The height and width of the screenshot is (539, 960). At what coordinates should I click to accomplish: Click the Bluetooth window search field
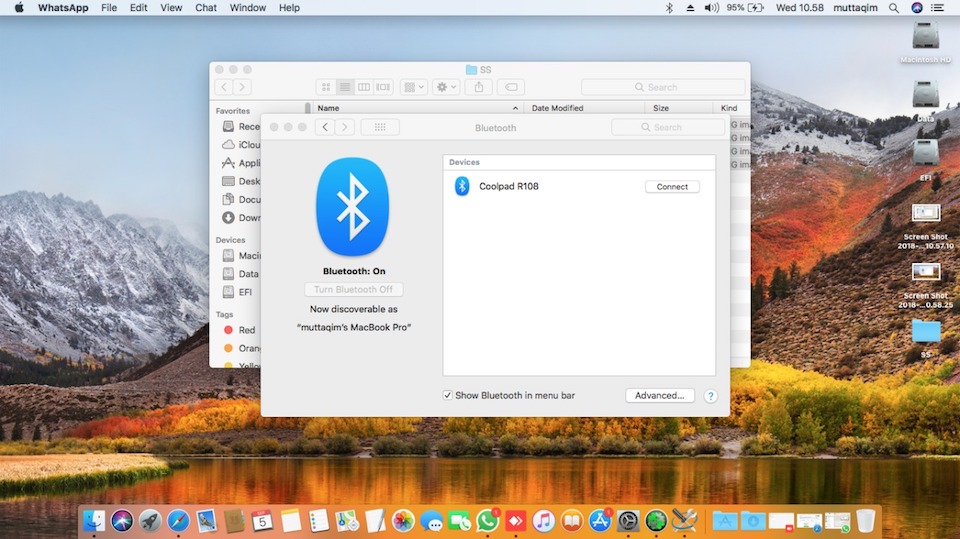(x=668, y=127)
